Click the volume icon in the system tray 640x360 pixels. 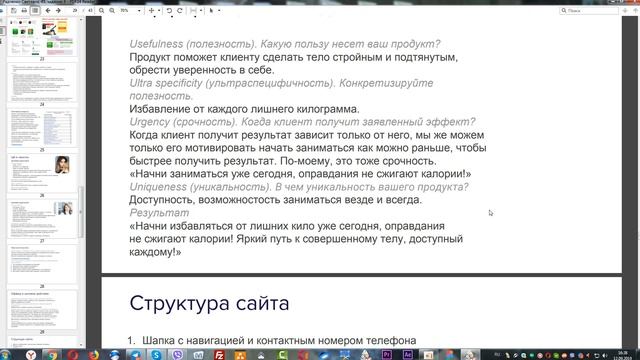pos(604,356)
